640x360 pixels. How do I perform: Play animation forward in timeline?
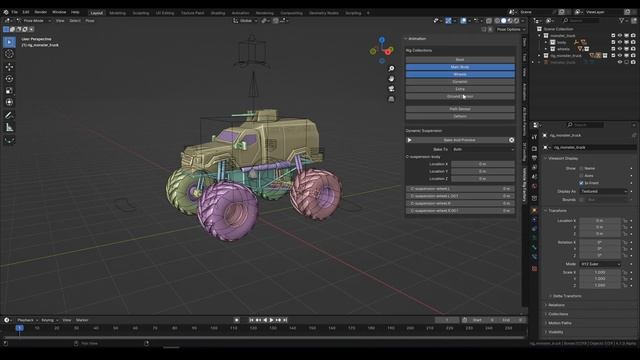271,320
